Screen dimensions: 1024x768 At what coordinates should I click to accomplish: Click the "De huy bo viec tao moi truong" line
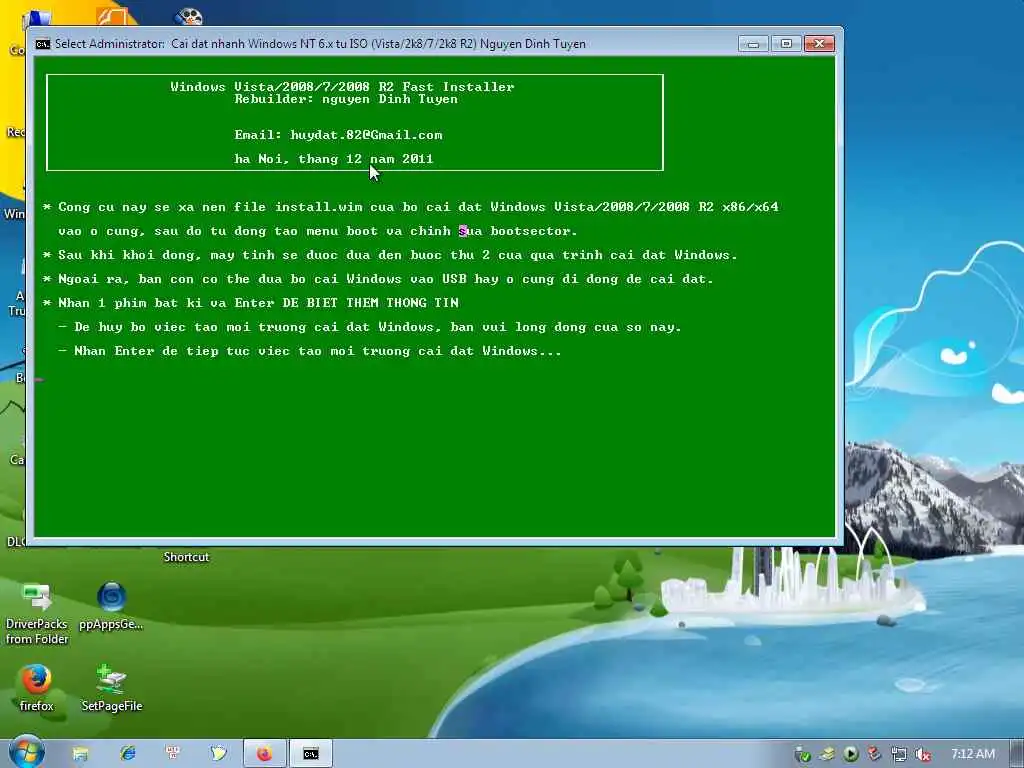(x=370, y=327)
